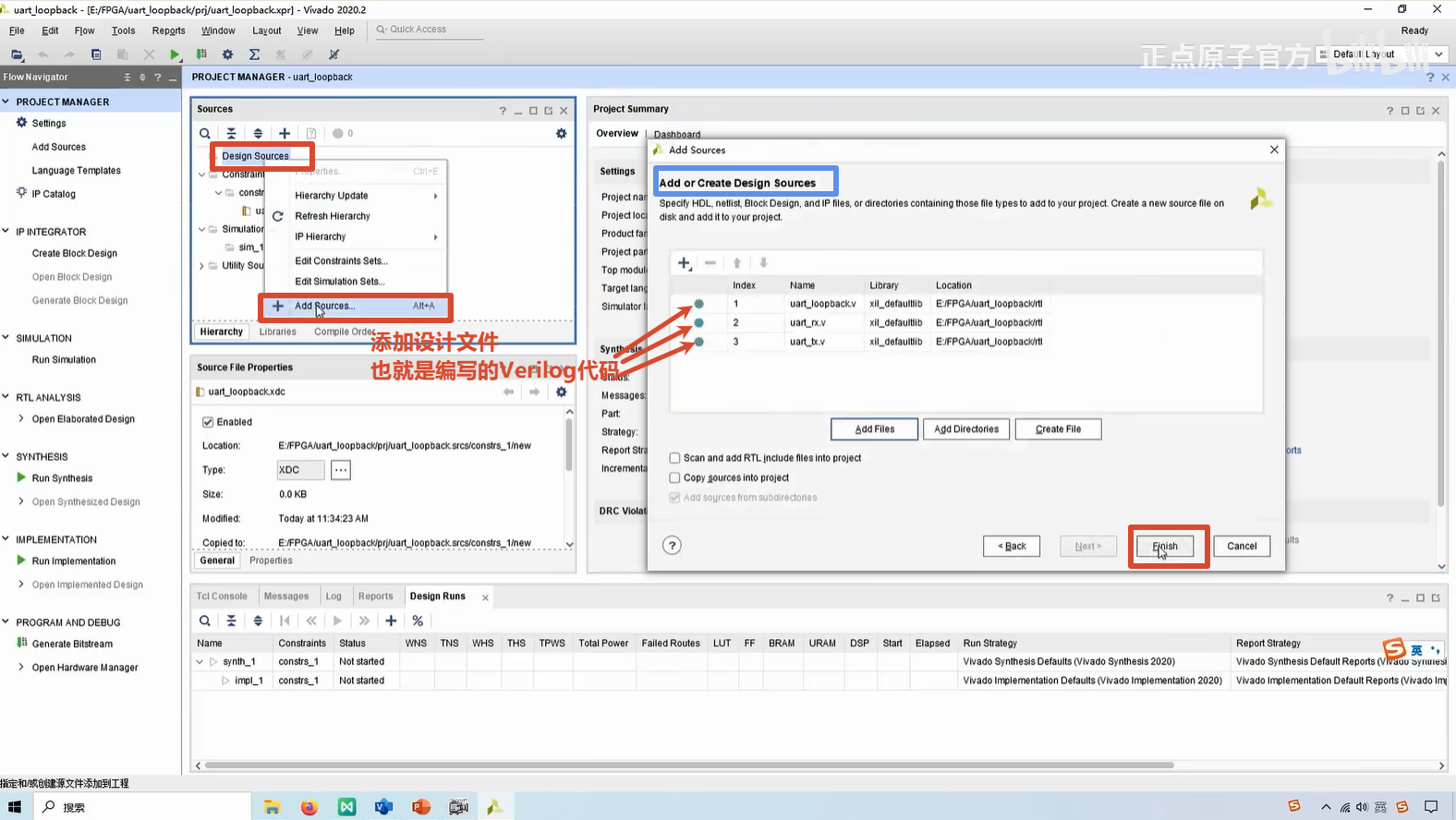1456x820 pixels.
Task: Select Add Sources in the context menu
Action: click(x=356, y=306)
